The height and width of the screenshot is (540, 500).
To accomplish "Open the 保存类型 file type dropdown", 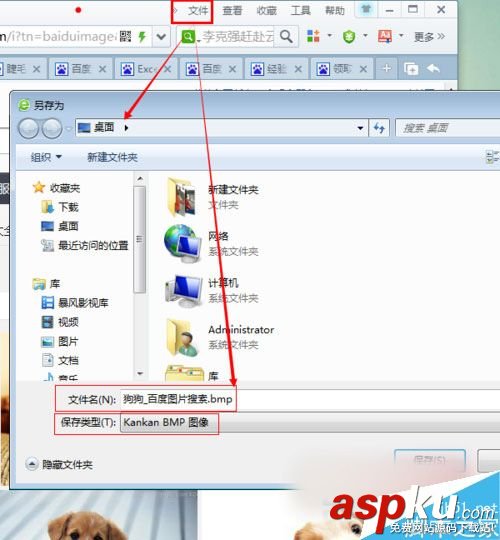I will 310,422.
